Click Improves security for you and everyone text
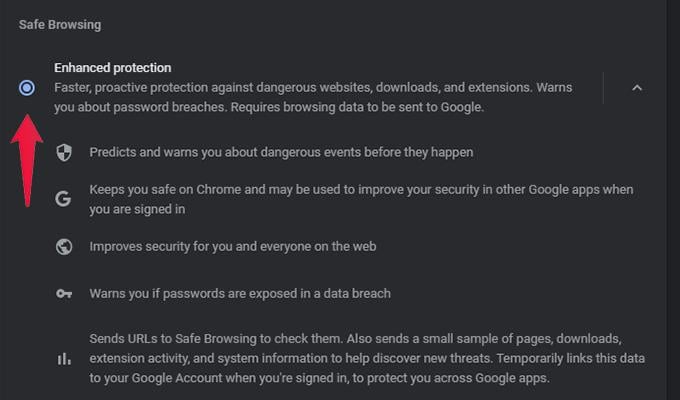Viewport: 680px width, 400px height. [232, 246]
